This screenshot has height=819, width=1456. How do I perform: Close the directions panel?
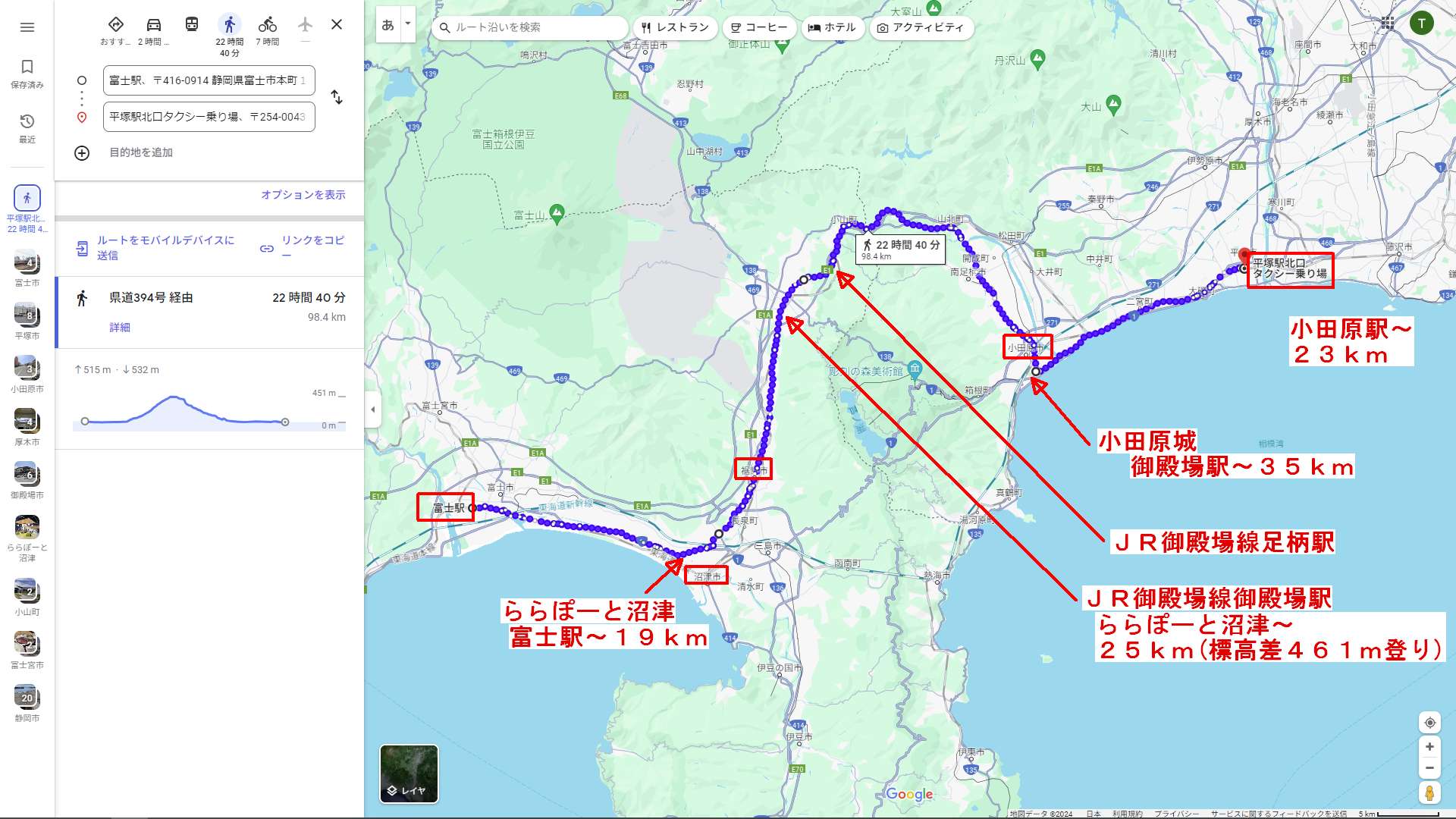coord(337,25)
